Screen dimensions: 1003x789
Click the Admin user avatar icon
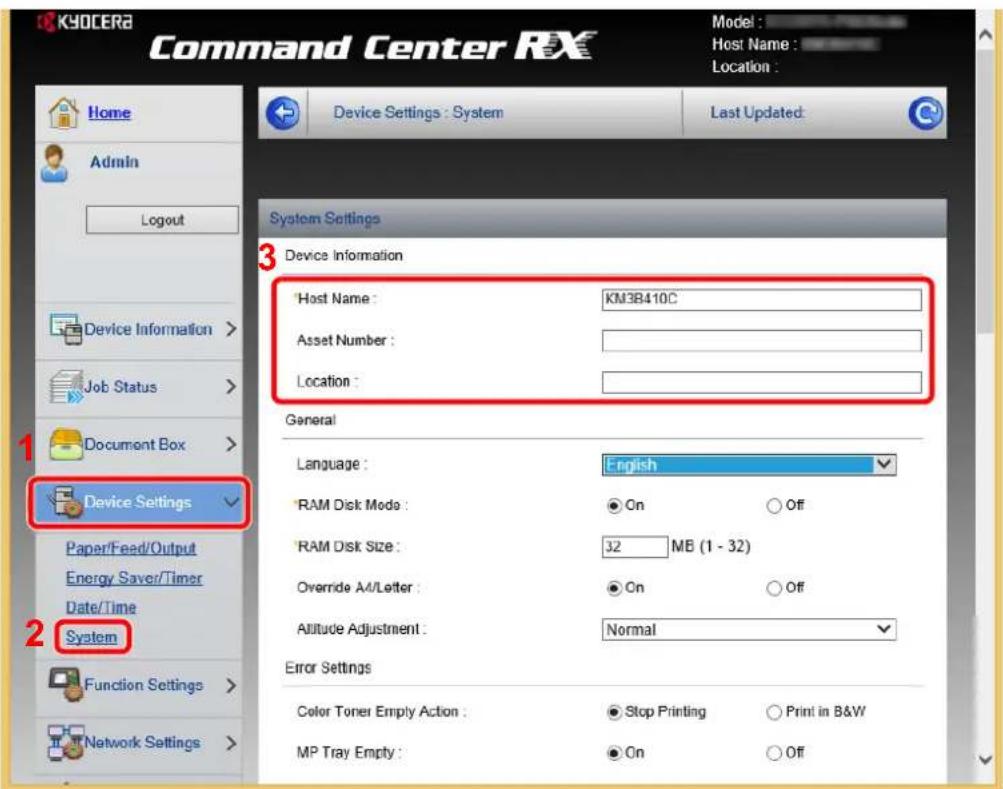click(x=54, y=163)
